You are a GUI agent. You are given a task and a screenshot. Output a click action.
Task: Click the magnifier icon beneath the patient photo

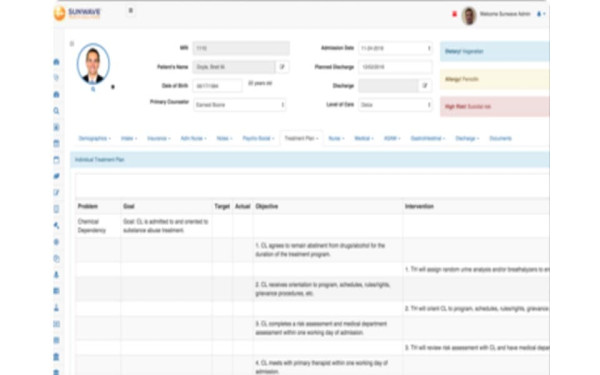click(x=93, y=89)
